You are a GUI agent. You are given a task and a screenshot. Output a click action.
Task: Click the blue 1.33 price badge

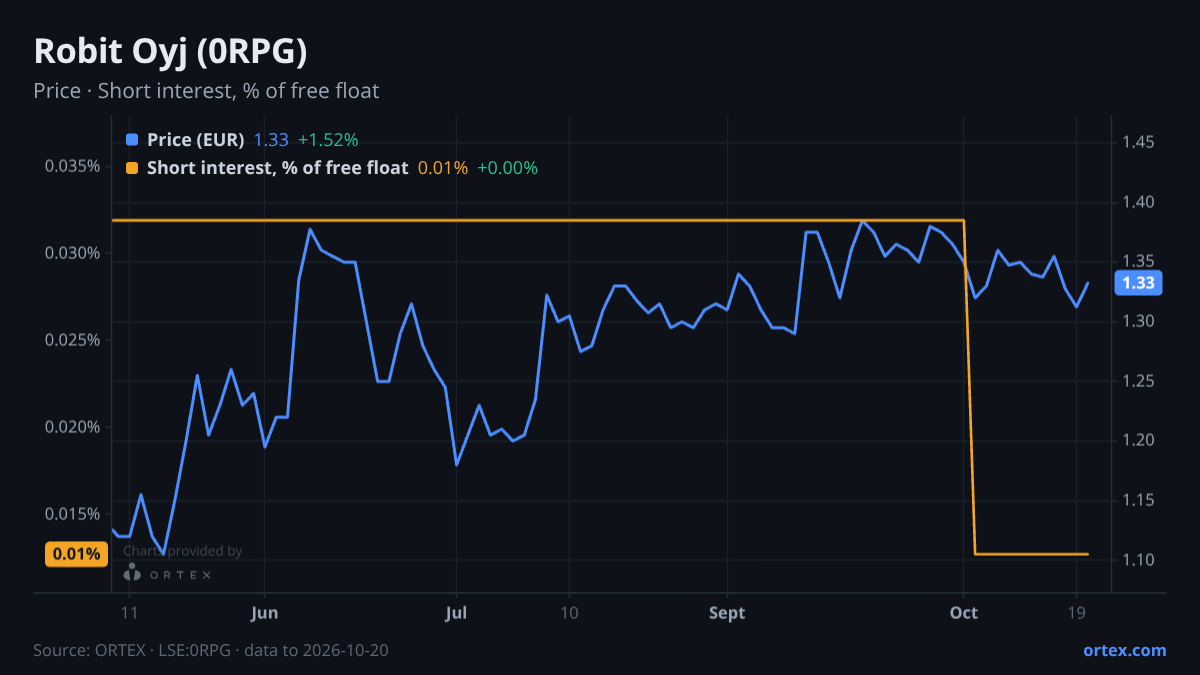[x=1138, y=283]
